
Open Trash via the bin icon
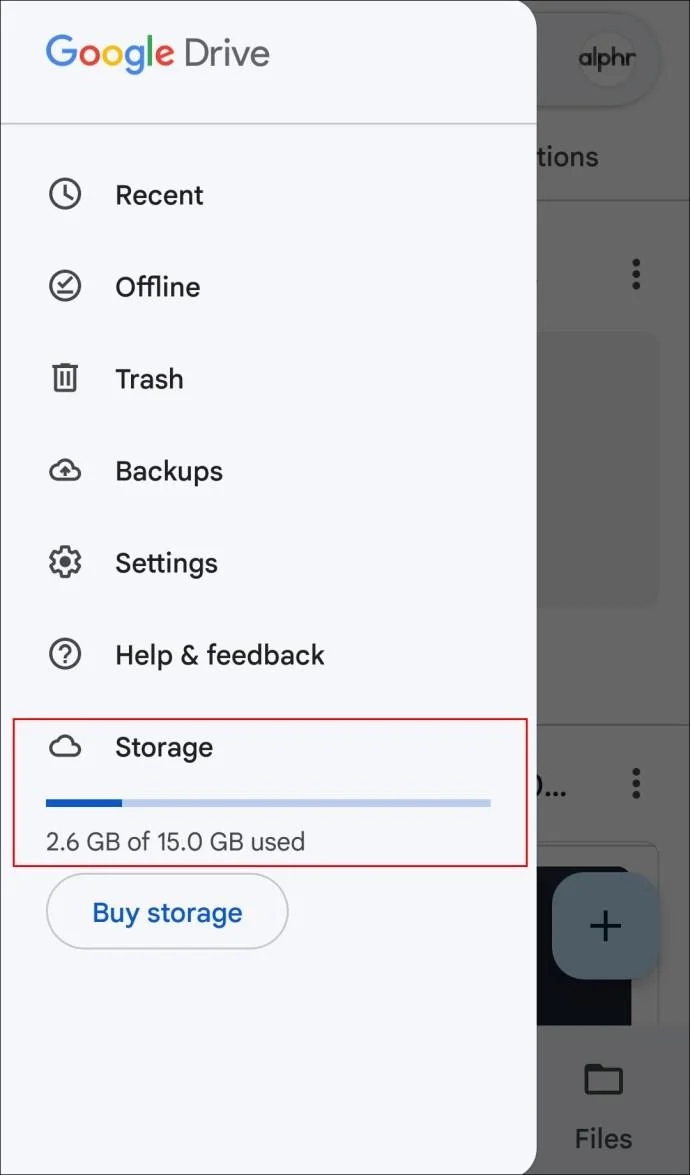click(65, 378)
